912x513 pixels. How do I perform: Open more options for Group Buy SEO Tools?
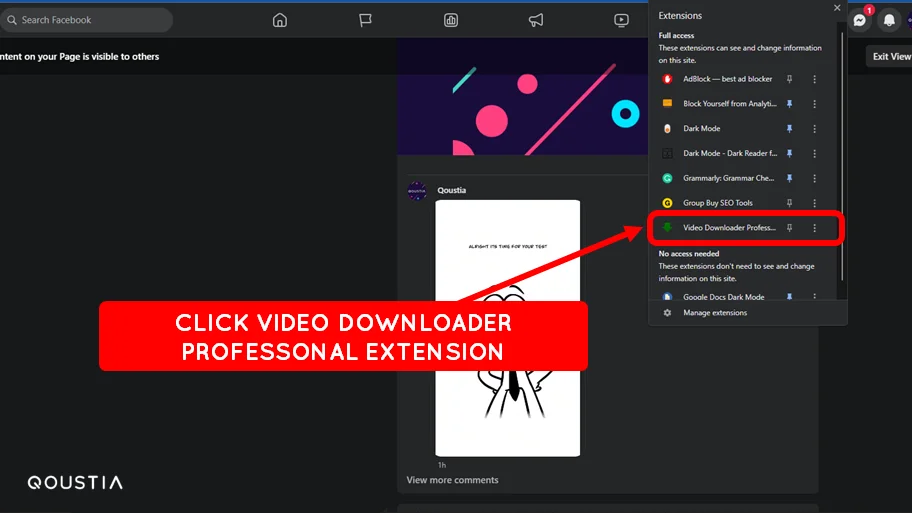(x=814, y=203)
